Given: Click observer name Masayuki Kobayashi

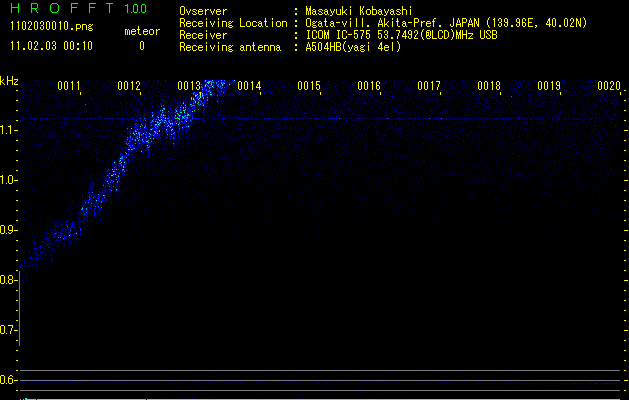Looking at the screenshot, I should pos(359,11).
